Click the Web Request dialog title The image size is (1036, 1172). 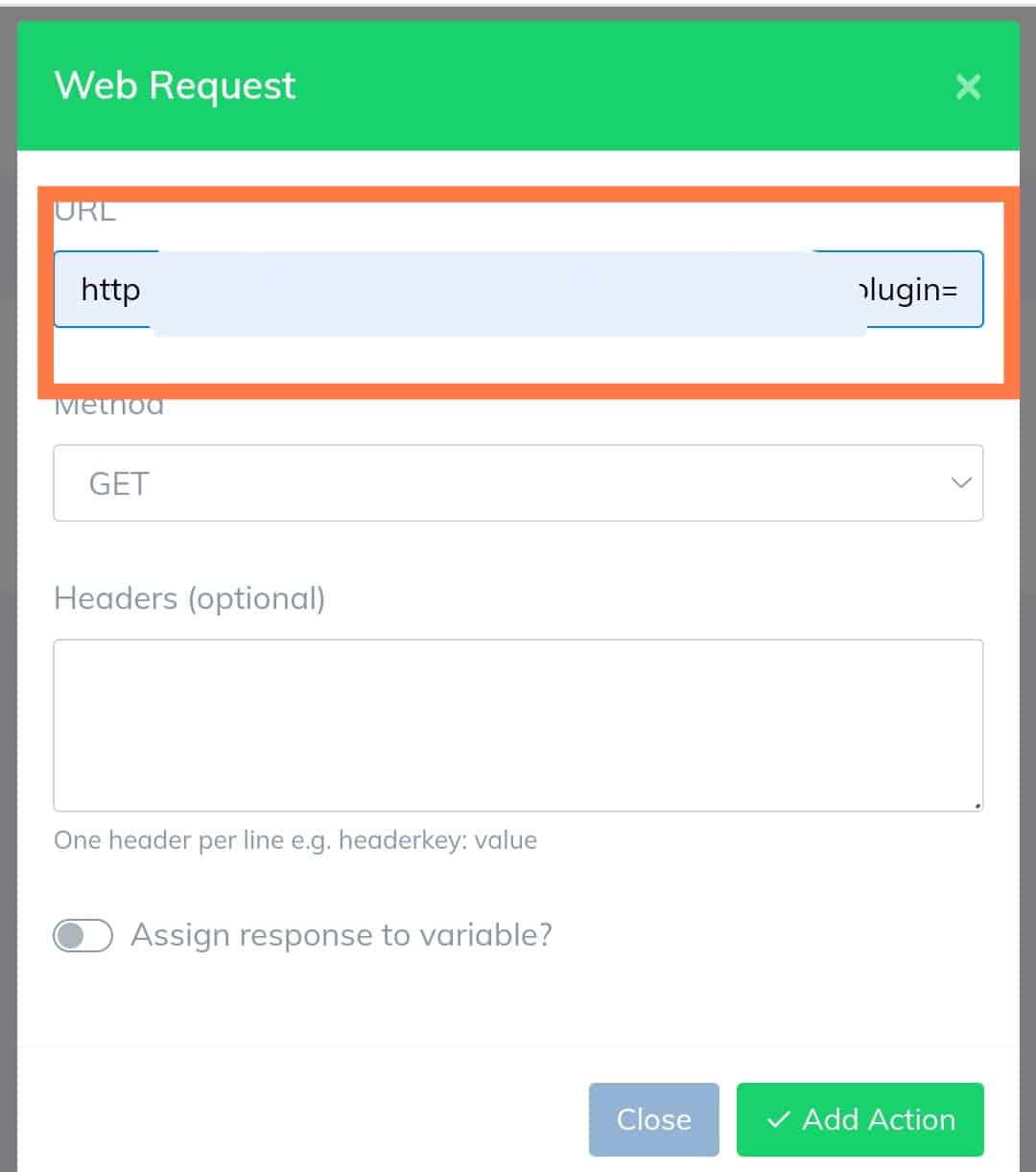[176, 85]
